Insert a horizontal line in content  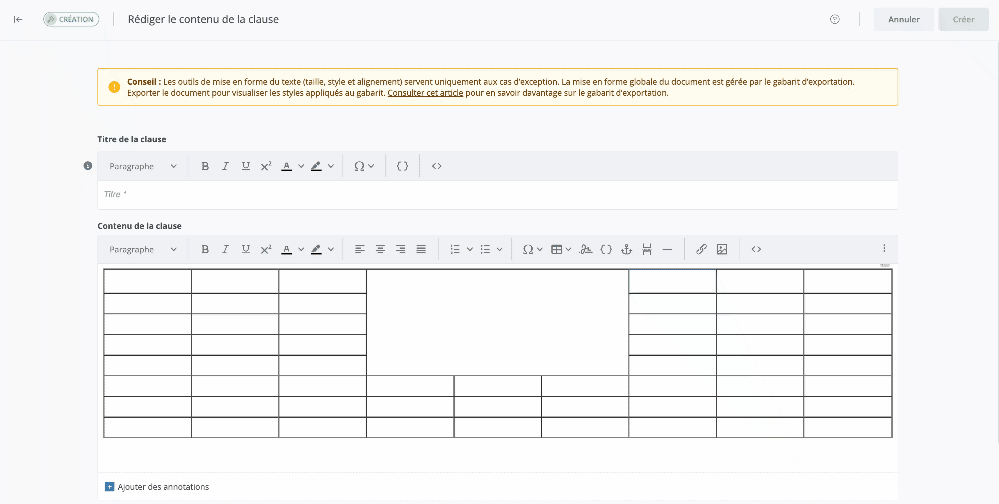(x=667, y=249)
